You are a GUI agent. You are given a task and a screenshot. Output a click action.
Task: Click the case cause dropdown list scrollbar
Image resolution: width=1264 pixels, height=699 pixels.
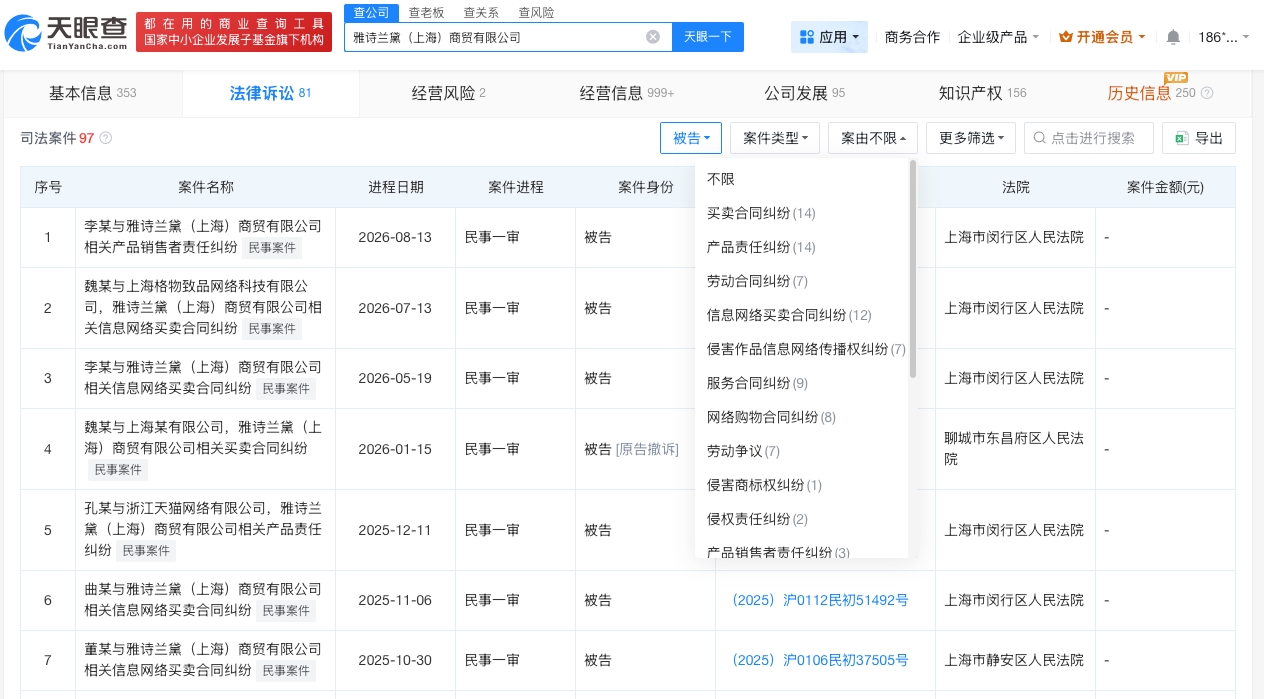913,270
